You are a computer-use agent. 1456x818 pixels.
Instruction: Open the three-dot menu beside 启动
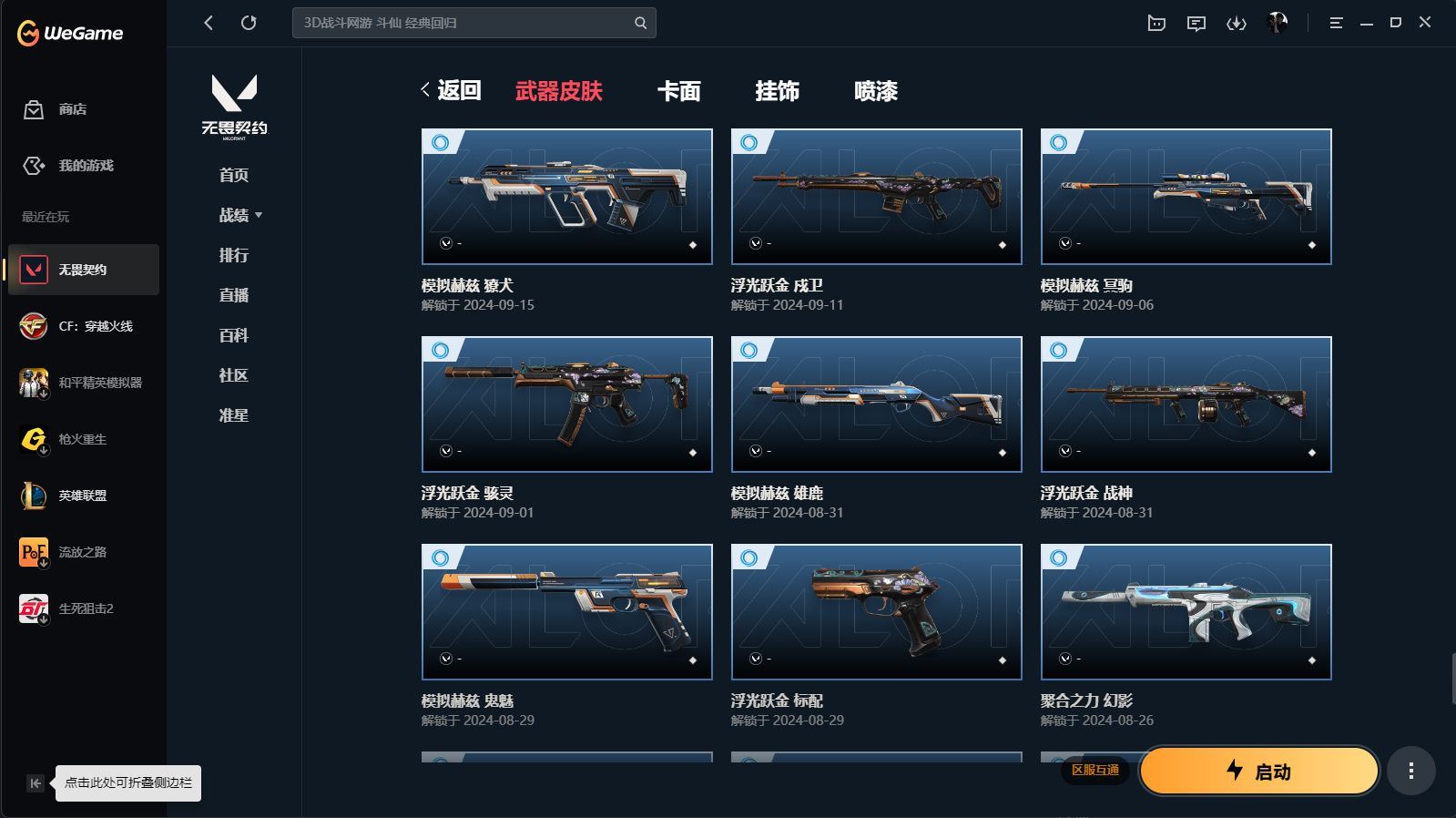[x=1411, y=772]
